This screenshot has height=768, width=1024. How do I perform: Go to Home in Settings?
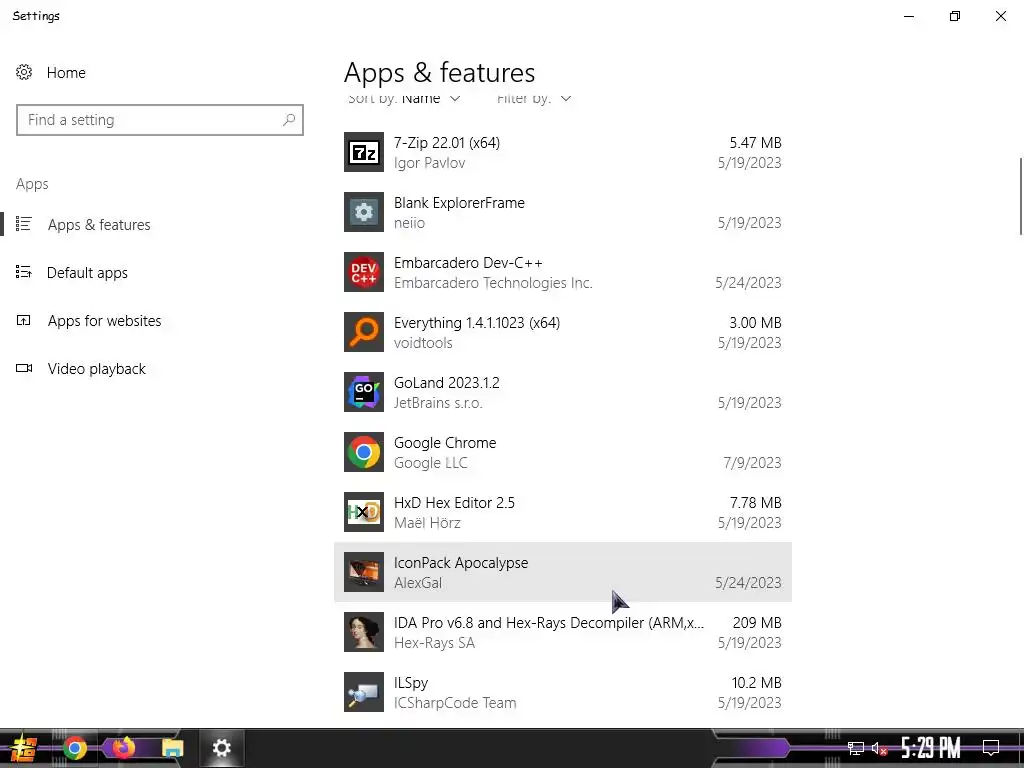pos(66,72)
